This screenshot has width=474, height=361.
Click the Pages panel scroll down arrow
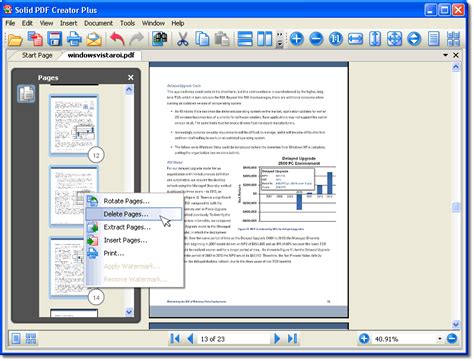pyautogui.click(x=129, y=312)
